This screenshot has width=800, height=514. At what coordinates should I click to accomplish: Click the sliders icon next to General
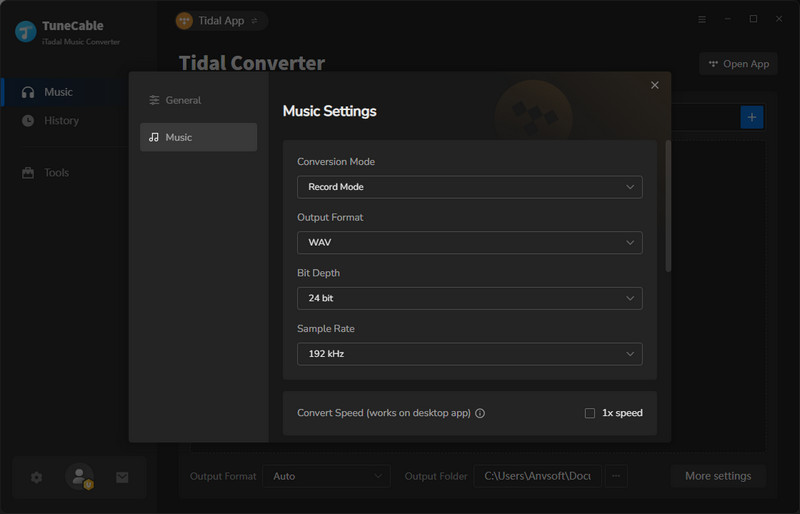(x=154, y=100)
